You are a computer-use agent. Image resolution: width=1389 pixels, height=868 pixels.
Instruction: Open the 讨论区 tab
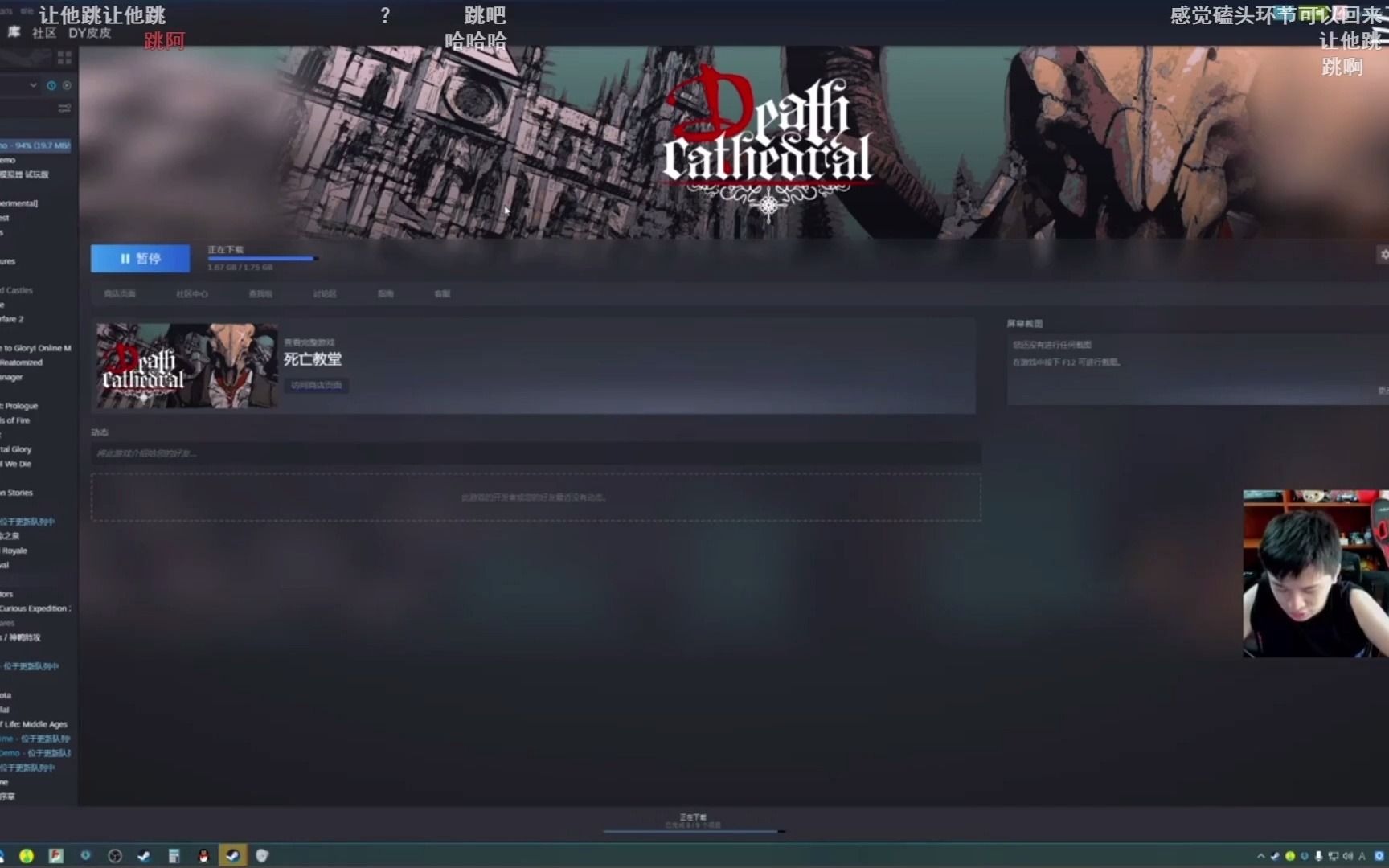point(325,294)
